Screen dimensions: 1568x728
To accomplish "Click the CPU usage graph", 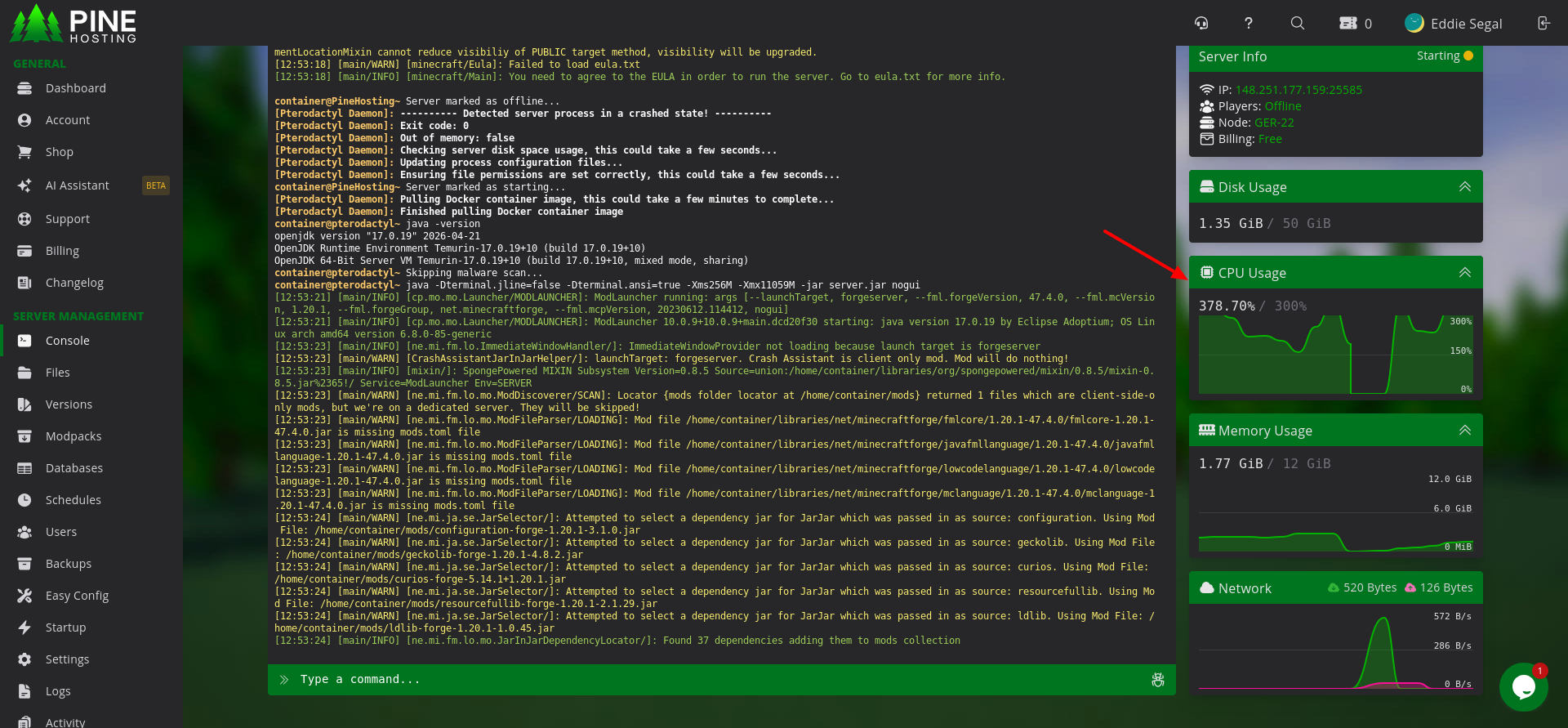I will click(x=1335, y=355).
